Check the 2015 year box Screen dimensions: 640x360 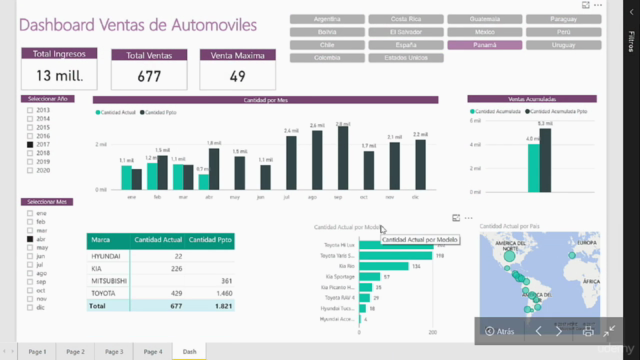tap(30, 127)
